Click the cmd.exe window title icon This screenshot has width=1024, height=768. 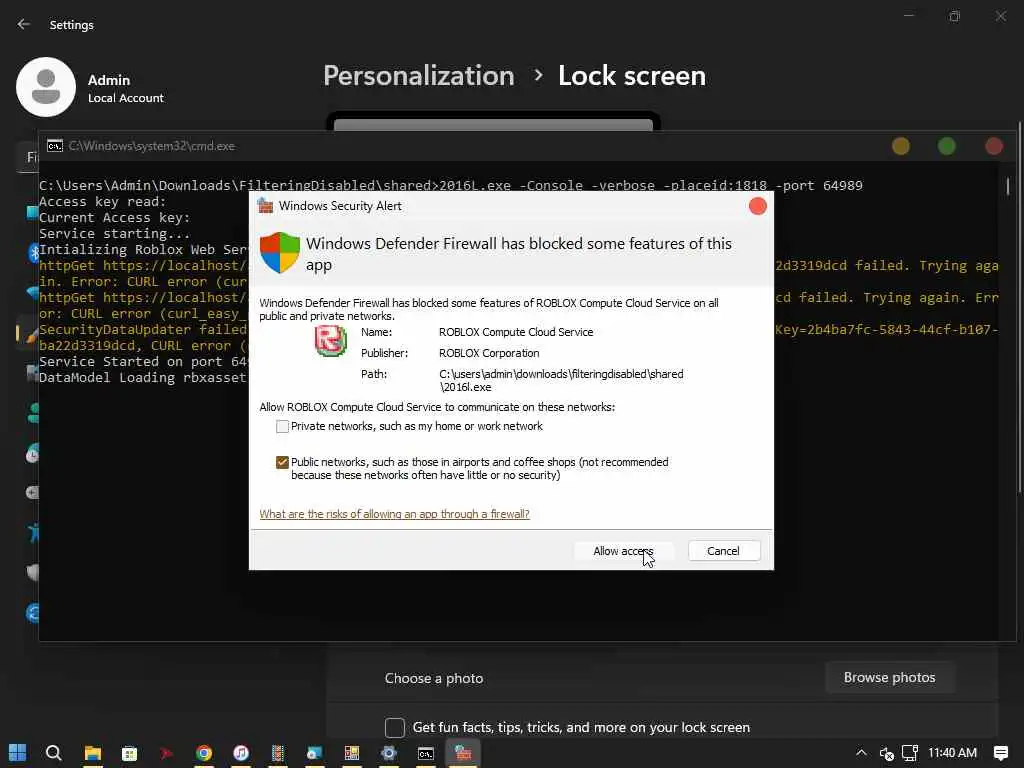[x=55, y=146]
